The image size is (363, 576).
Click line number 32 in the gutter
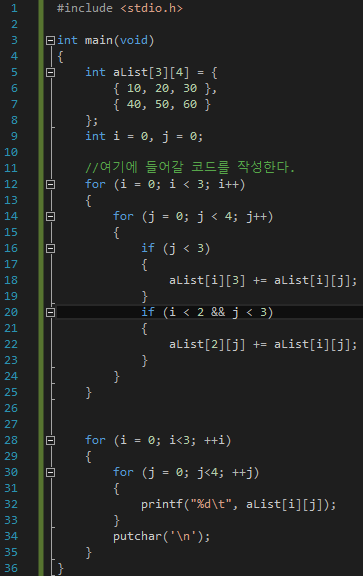click(11, 504)
